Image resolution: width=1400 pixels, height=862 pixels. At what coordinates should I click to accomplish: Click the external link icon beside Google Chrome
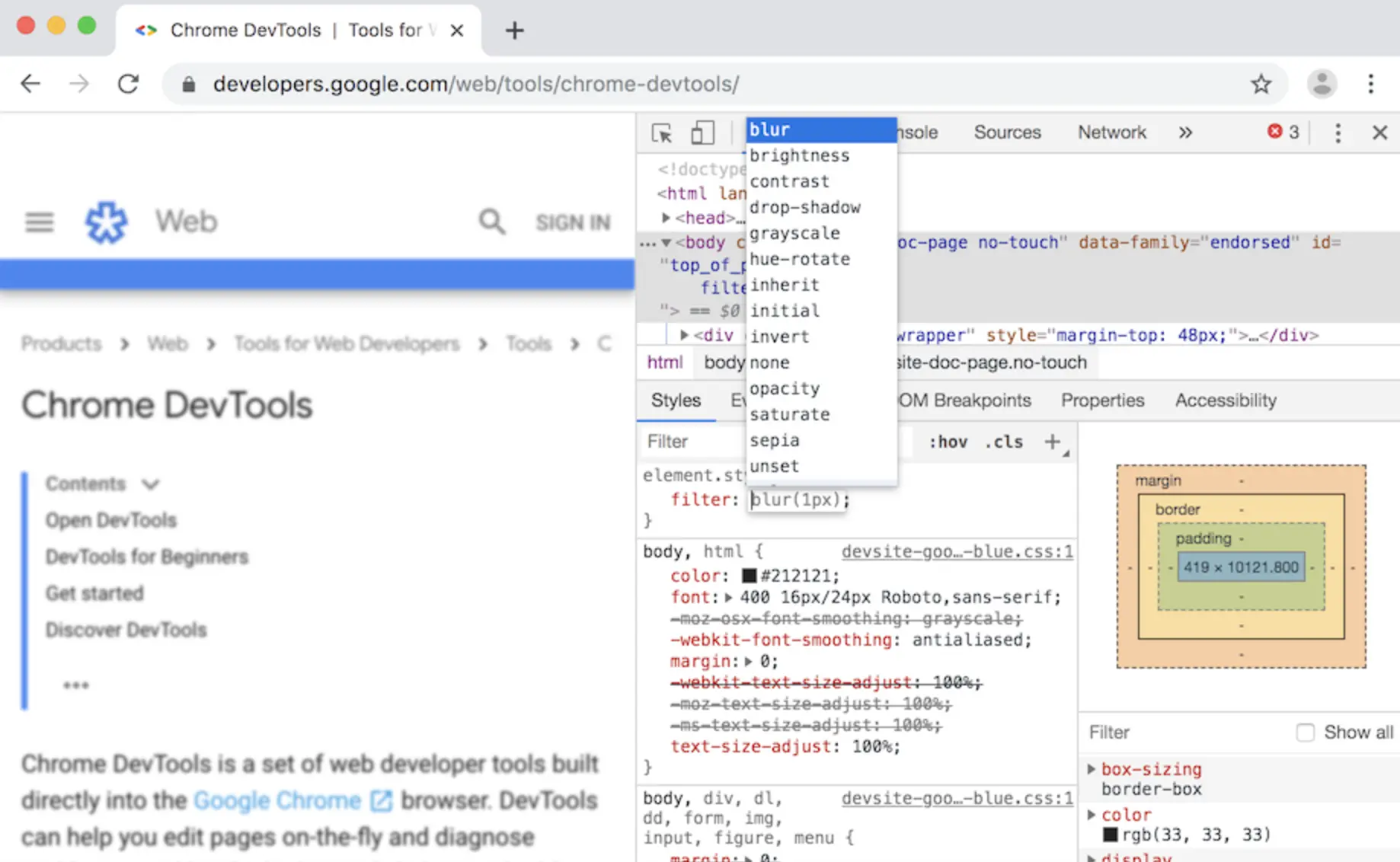click(x=381, y=801)
